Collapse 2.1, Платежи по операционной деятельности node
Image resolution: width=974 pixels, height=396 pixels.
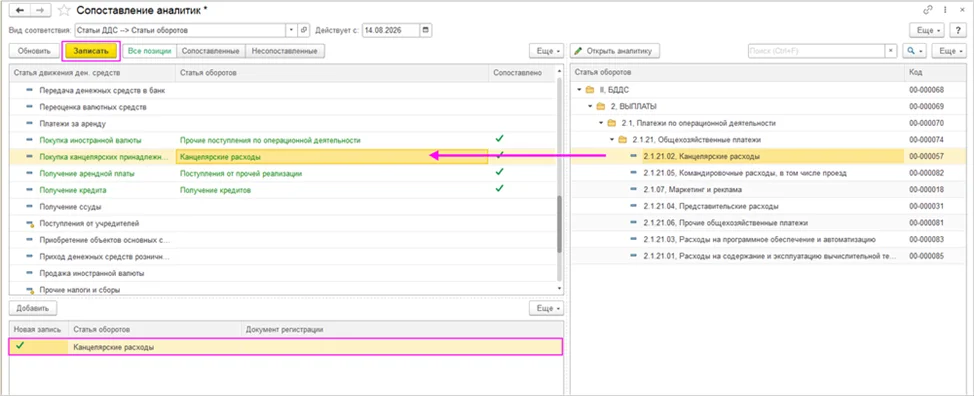[x=601, y=123]
